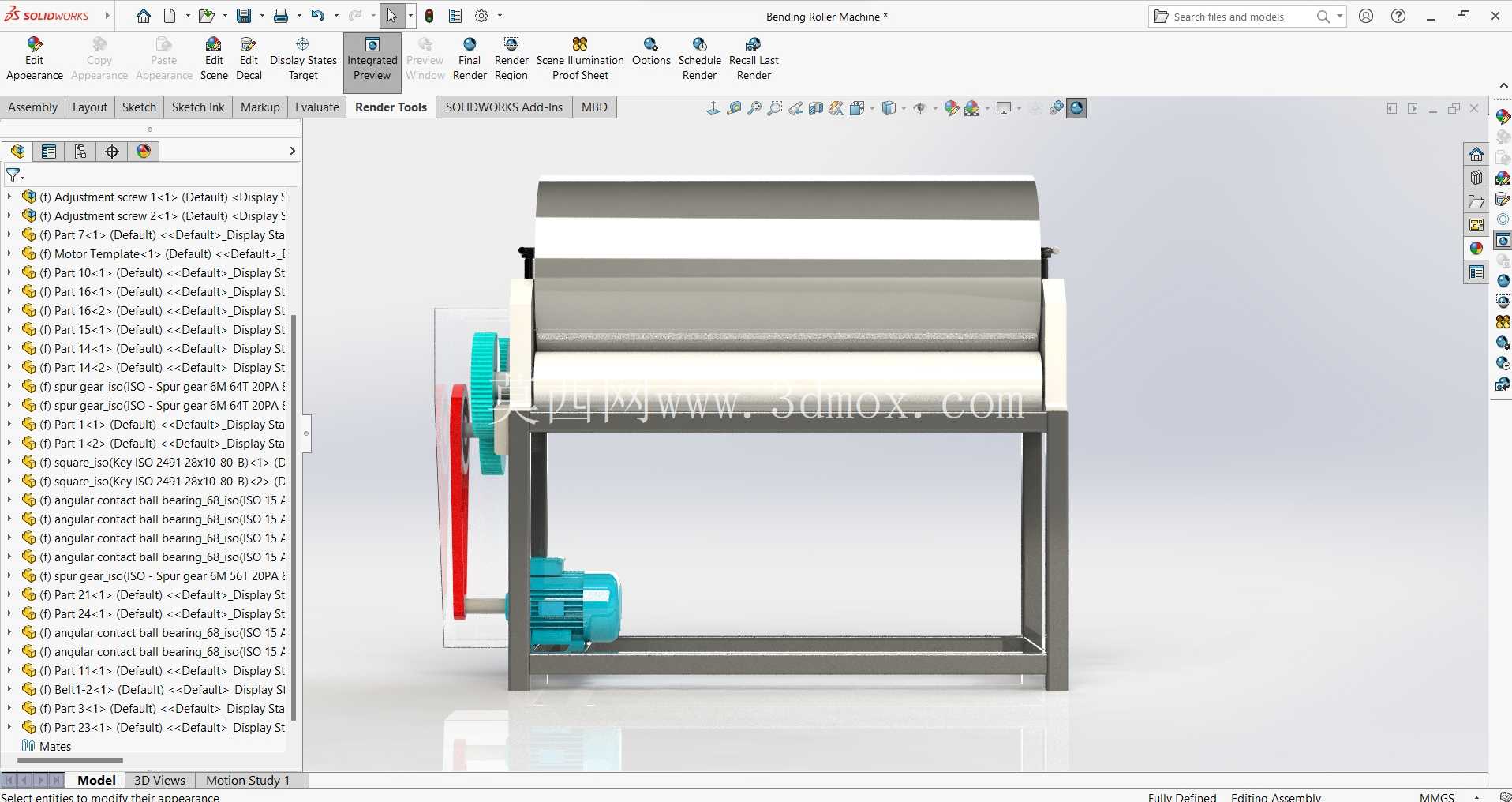
Task: Switch to the Assembly ribbon tab
Action: pyautogui.click(x=32, y=107)
